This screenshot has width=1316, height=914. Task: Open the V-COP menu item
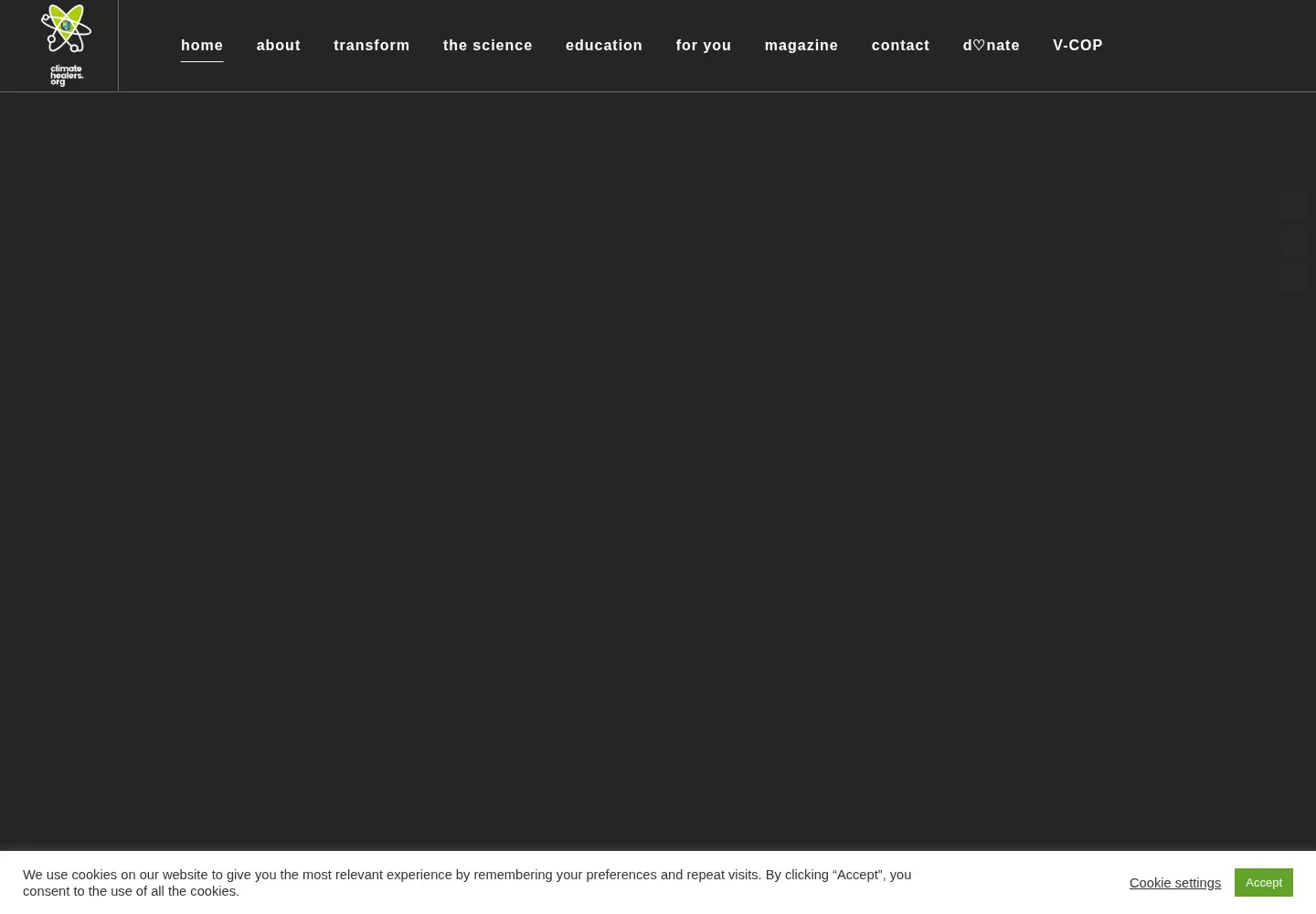click(x=1077, y=45)
